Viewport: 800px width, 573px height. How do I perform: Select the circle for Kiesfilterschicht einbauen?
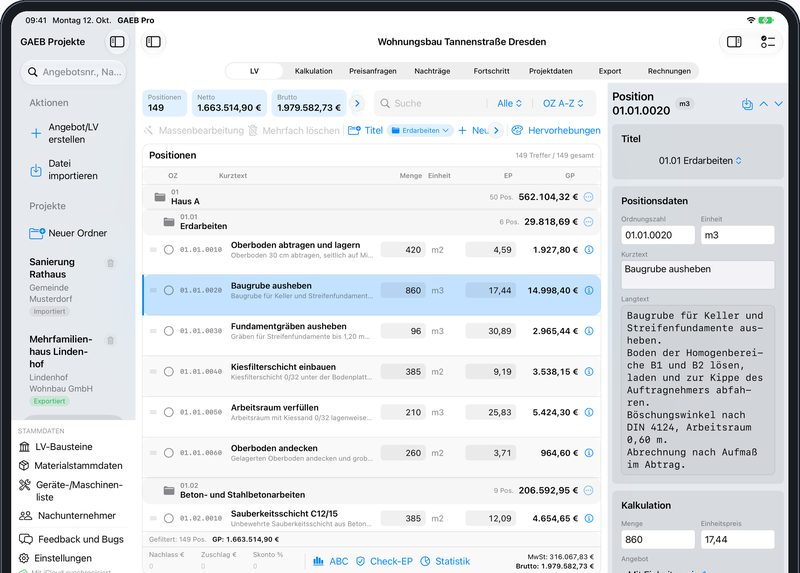[168, 371]
